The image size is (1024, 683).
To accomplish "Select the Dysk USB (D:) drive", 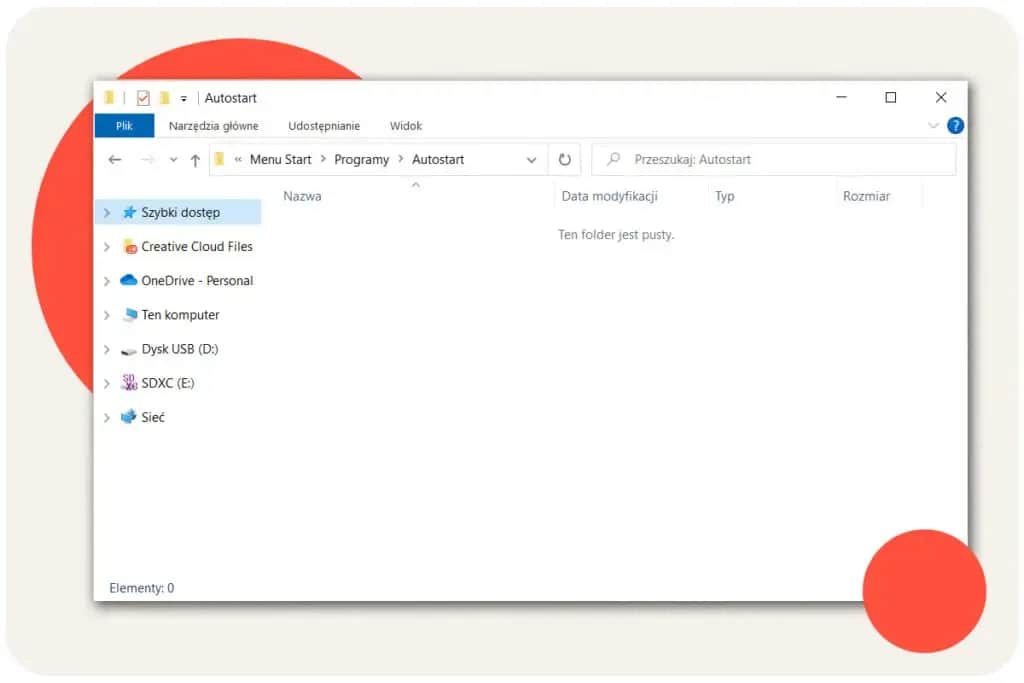I will pyautogui.click(x=175, y=349).
